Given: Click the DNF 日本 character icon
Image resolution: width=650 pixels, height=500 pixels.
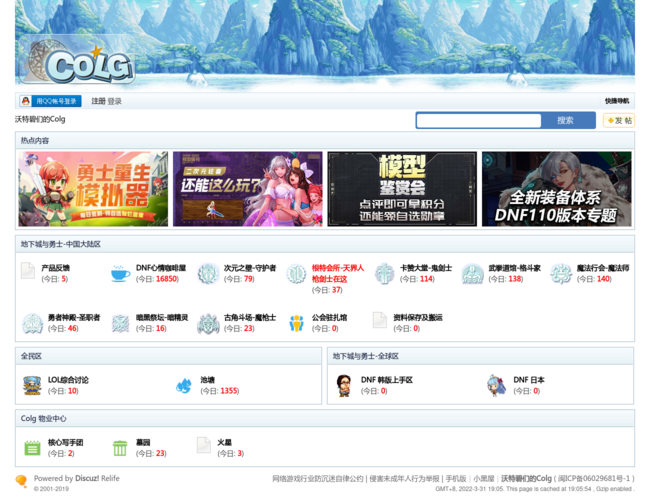Looking at the screenshot, I should tap(497, 386).
